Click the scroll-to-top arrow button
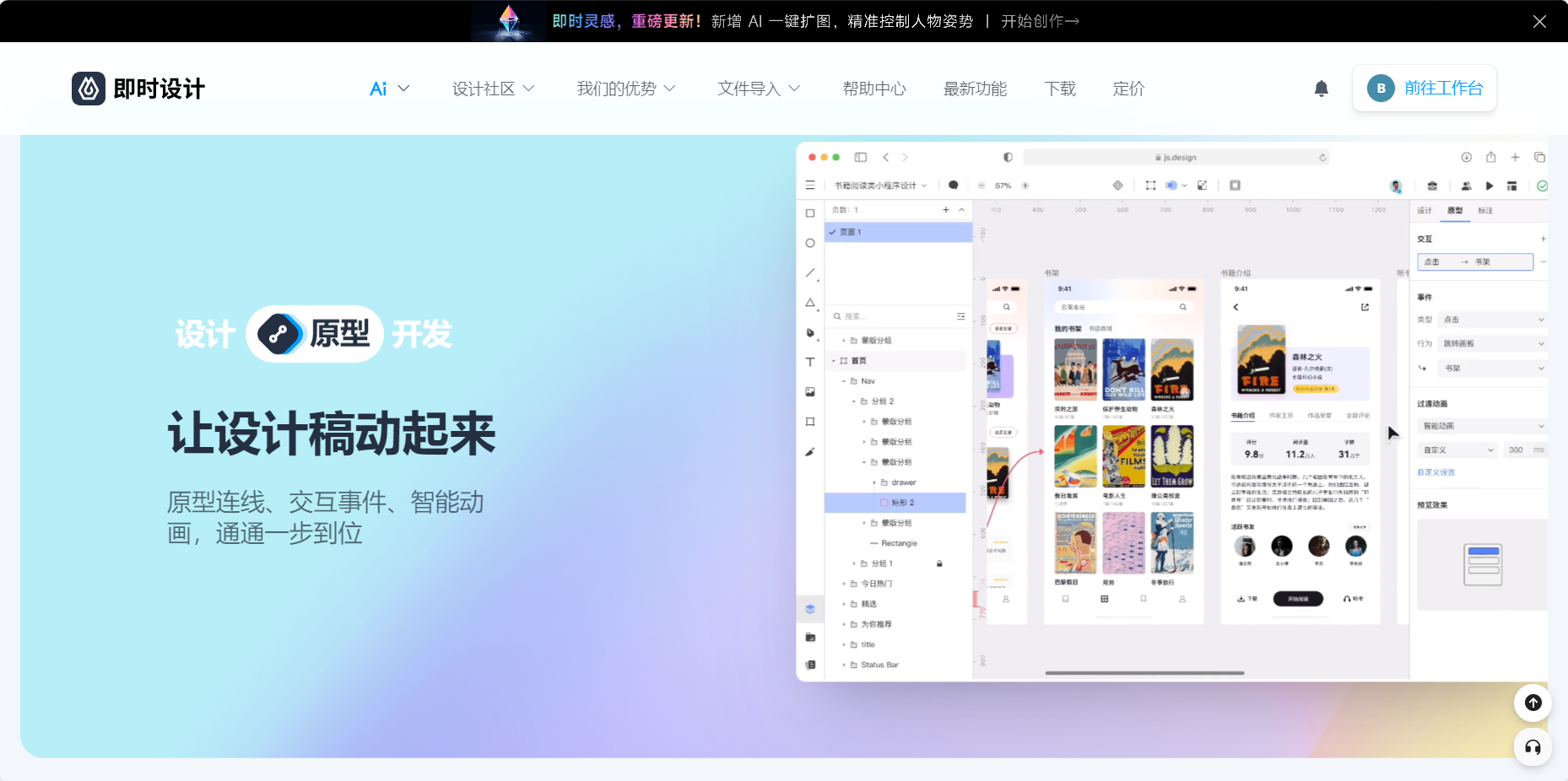 (x=1533, y=703)
